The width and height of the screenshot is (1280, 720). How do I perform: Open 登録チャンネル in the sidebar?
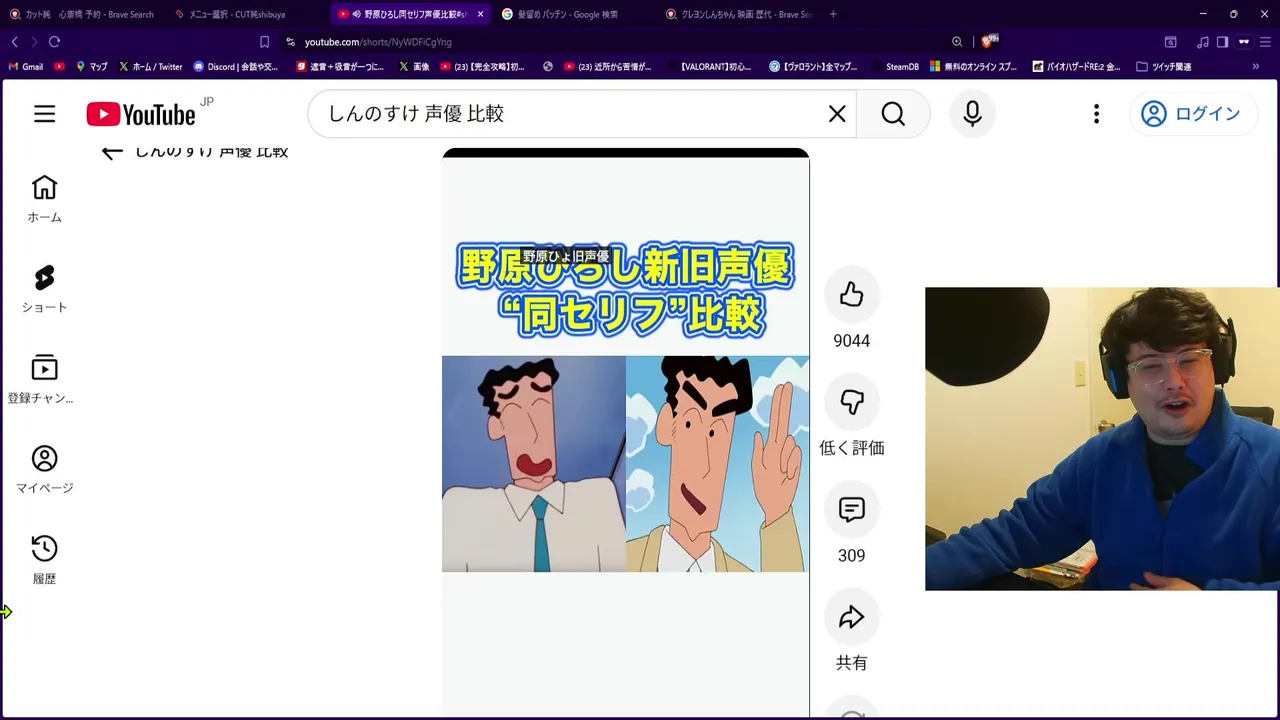coord(44,379)
